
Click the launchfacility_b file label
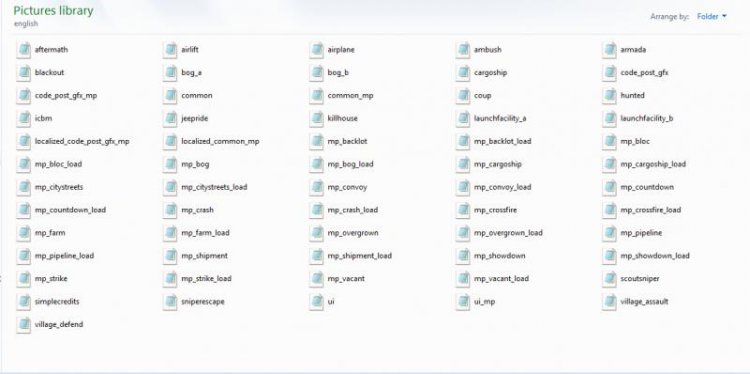(x=647, y=119)
